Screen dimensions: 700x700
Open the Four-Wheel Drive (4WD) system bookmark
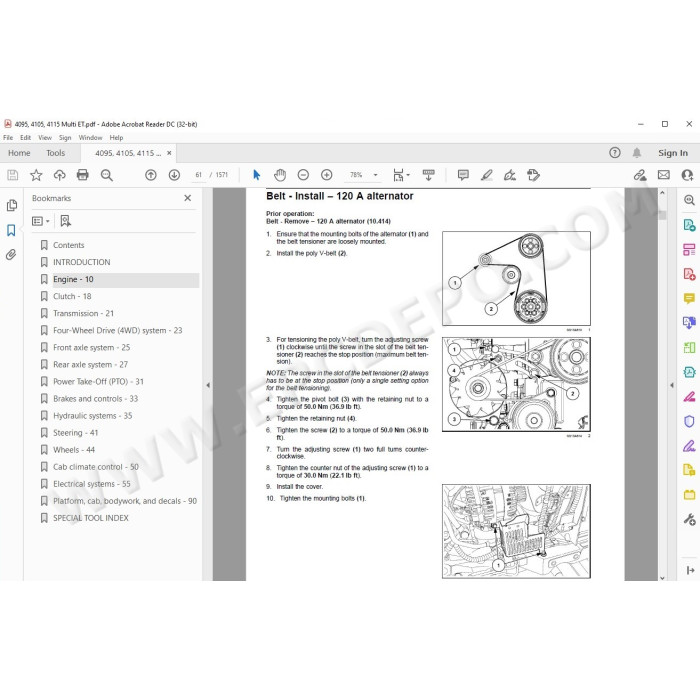point(117,330)
